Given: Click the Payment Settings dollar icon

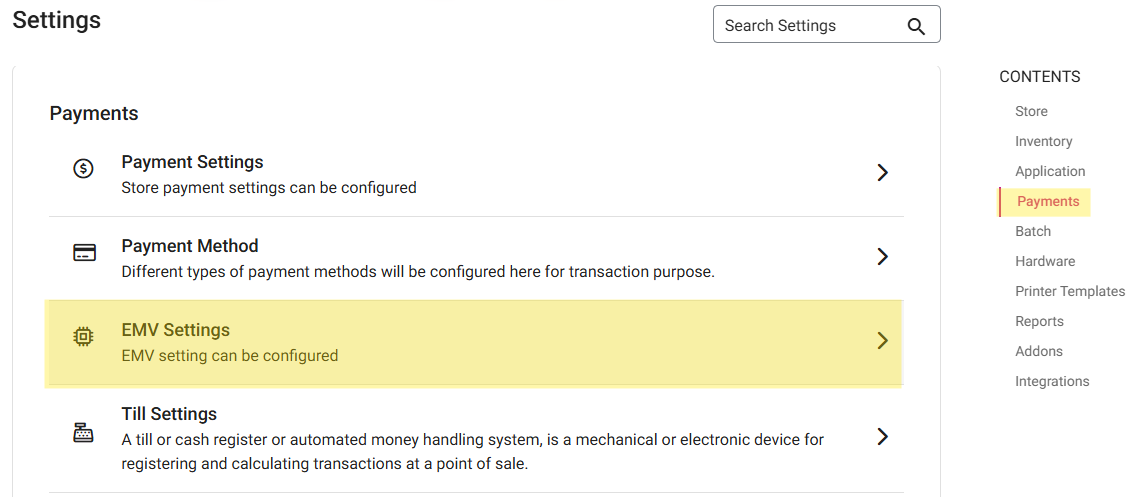Looking at the screenshot, I should 84,169.
